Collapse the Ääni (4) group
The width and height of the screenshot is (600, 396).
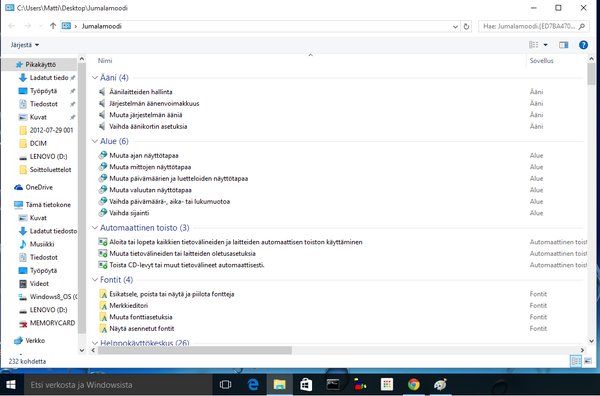point(95,78)
